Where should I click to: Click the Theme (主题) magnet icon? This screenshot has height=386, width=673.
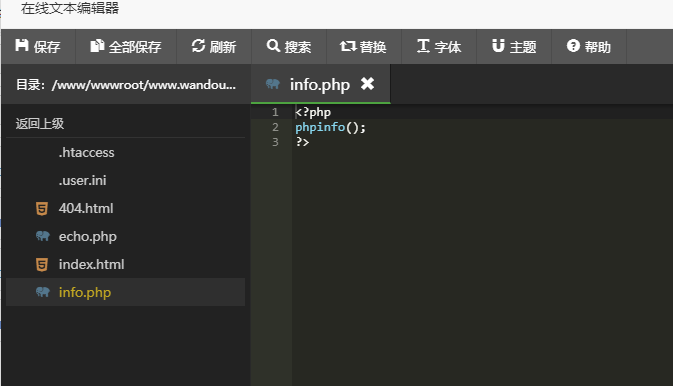[498, 46]
